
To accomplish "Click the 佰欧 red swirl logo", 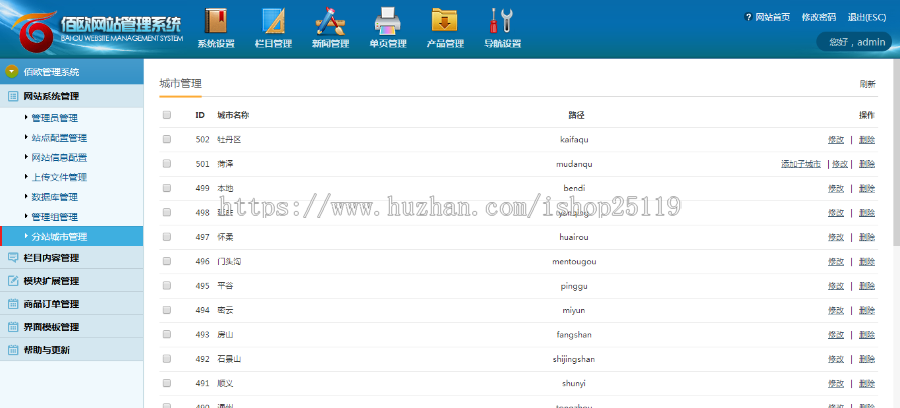I will [x=34, y=32].
